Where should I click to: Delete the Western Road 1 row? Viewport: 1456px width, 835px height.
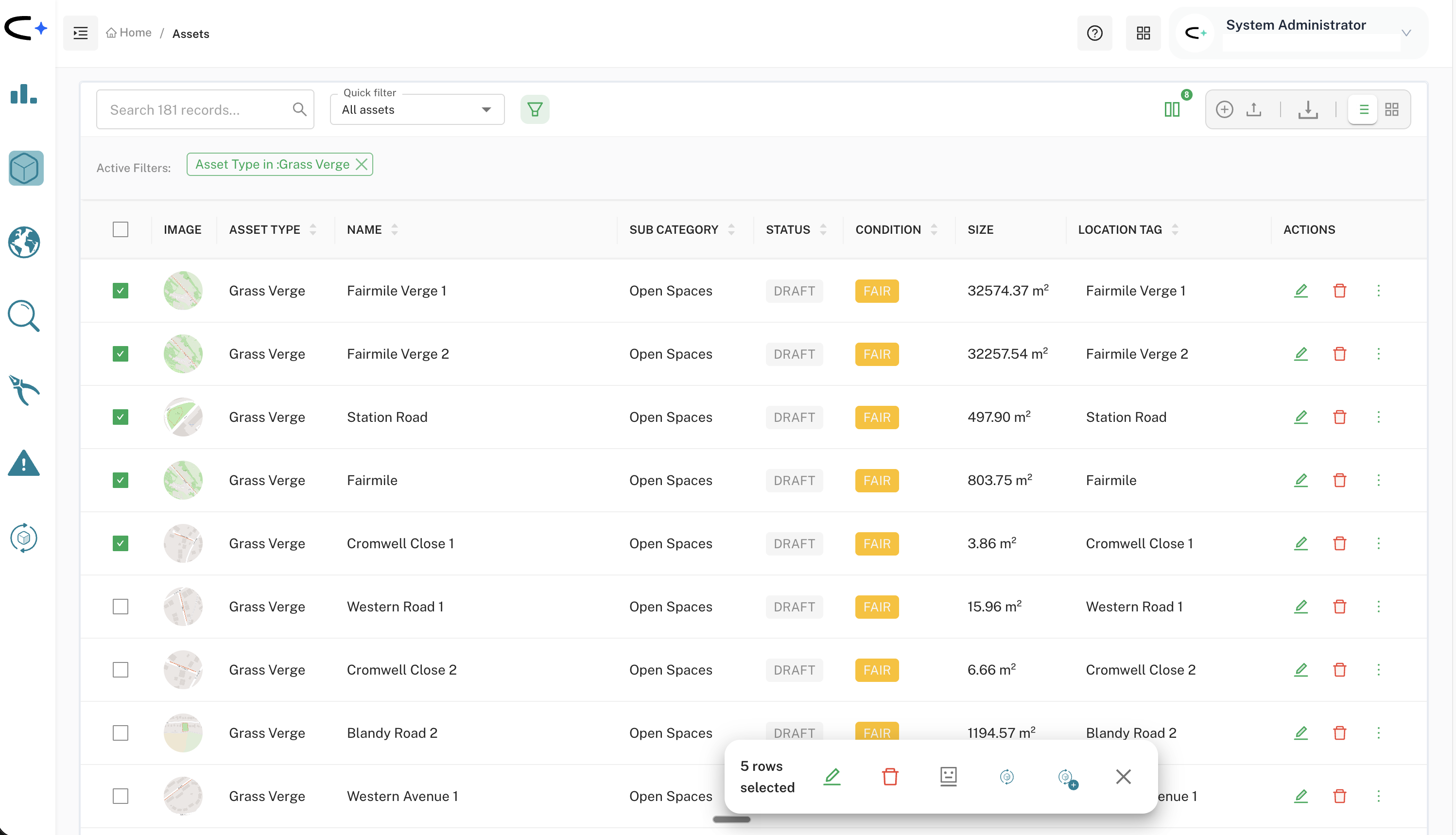pos(1339,606)
